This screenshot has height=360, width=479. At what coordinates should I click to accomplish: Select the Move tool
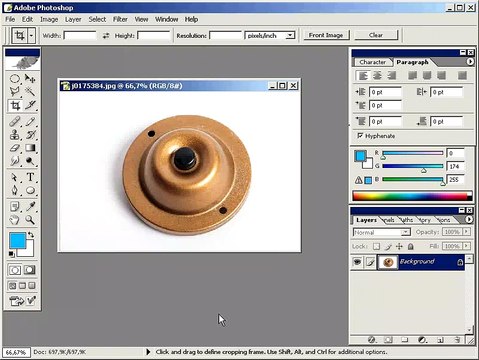click(x=30, y=79)
